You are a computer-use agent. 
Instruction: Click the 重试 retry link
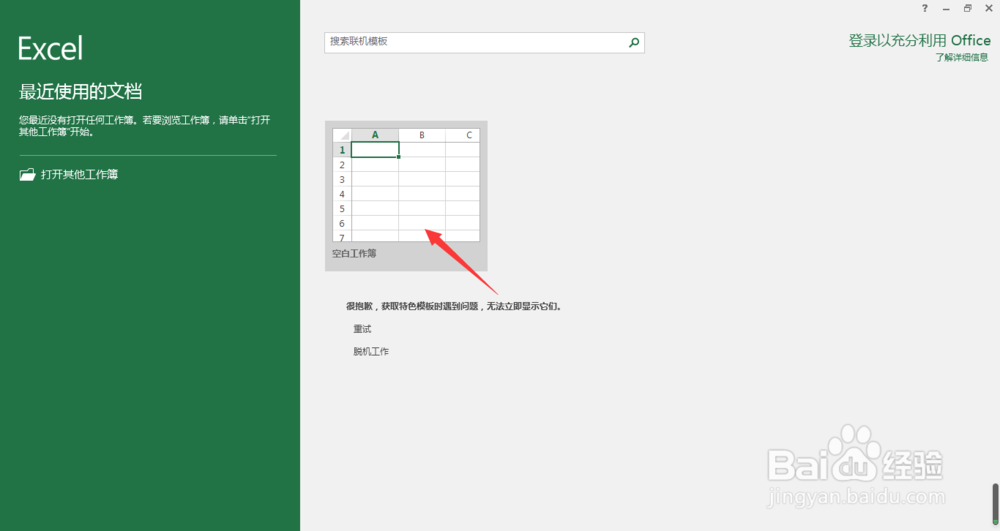click(x=362, y=329)
